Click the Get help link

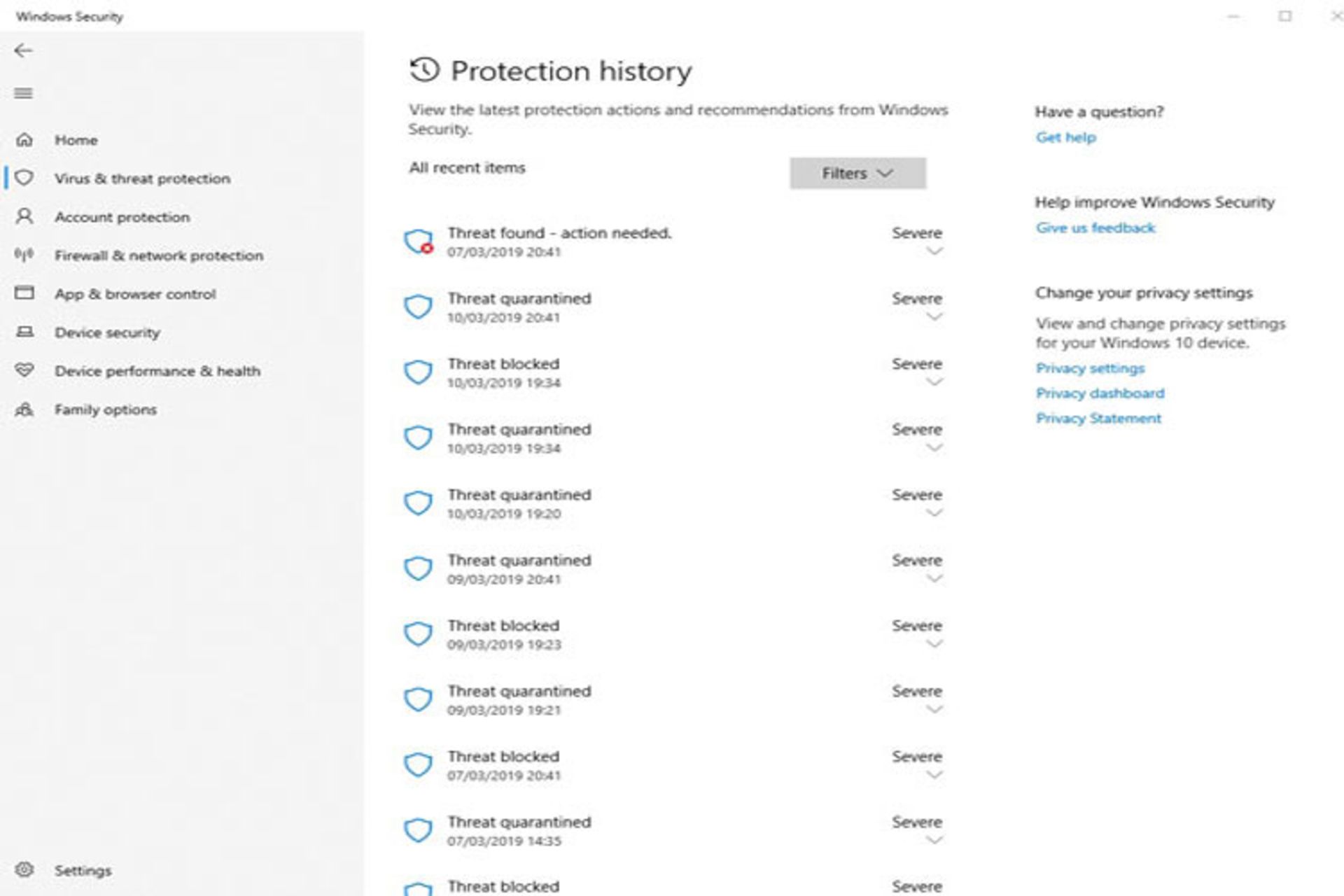tap(1065, 137)
